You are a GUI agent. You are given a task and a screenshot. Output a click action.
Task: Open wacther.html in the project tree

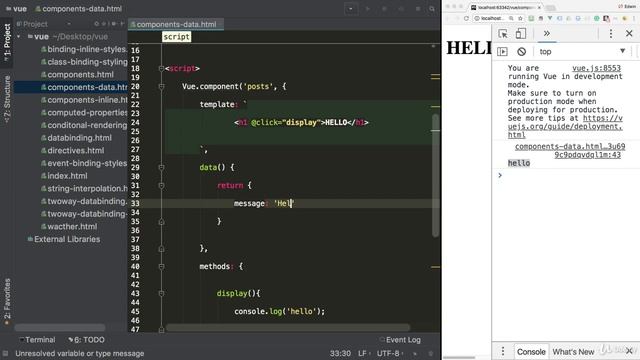click(69, 227)
